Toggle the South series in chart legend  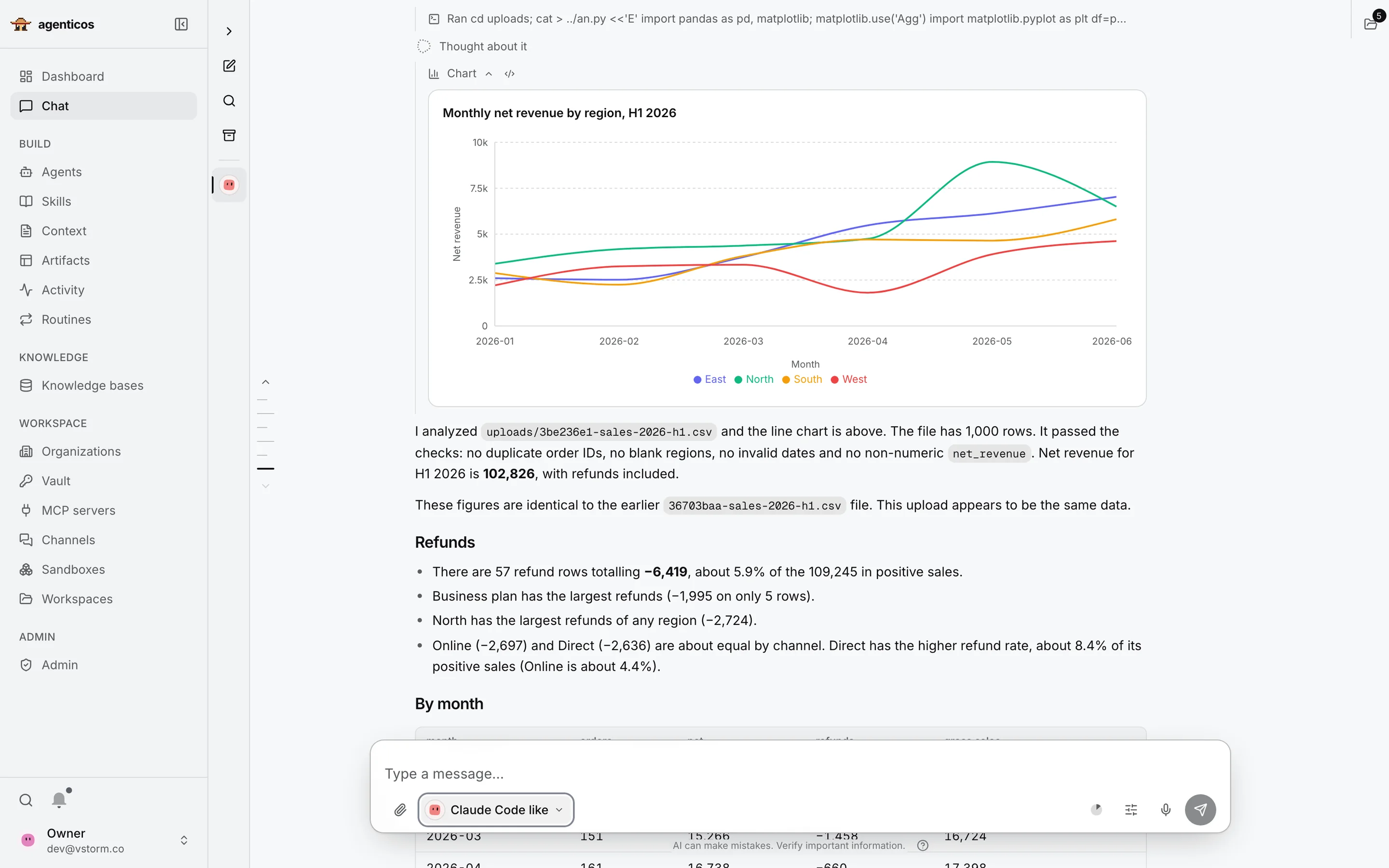pyautogui.click(x=802, y=379)
